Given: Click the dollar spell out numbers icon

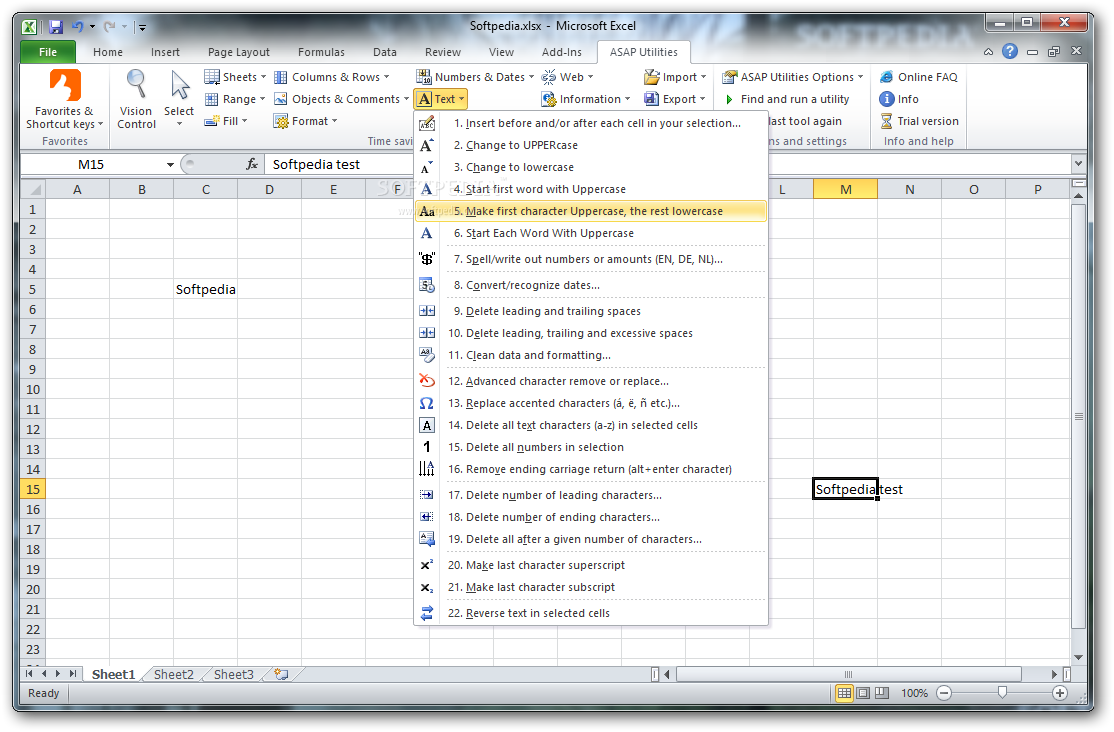Looking at the screenshot, I should pyautogui.click(x=426, y=259).
